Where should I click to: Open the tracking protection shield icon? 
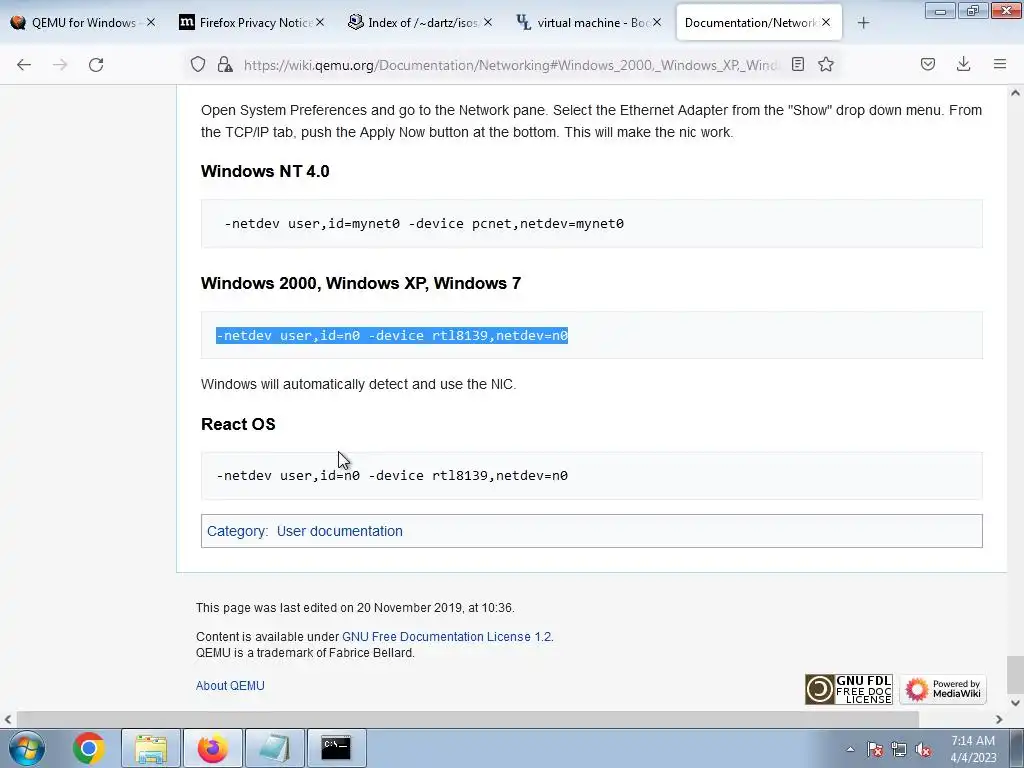coord(198,64)
